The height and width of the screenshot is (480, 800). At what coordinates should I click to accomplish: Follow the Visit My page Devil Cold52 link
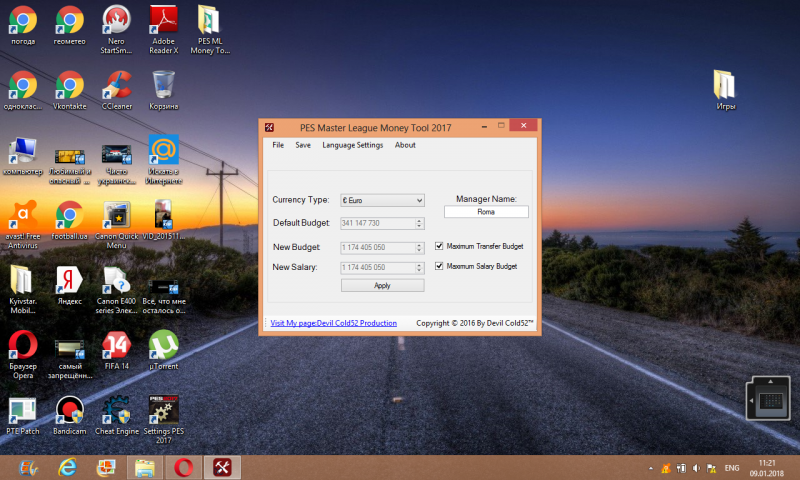tap(334, 323)
